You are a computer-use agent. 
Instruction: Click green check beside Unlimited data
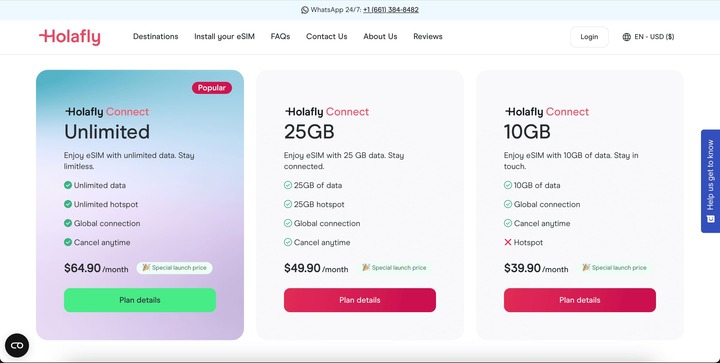coord(68,185)
